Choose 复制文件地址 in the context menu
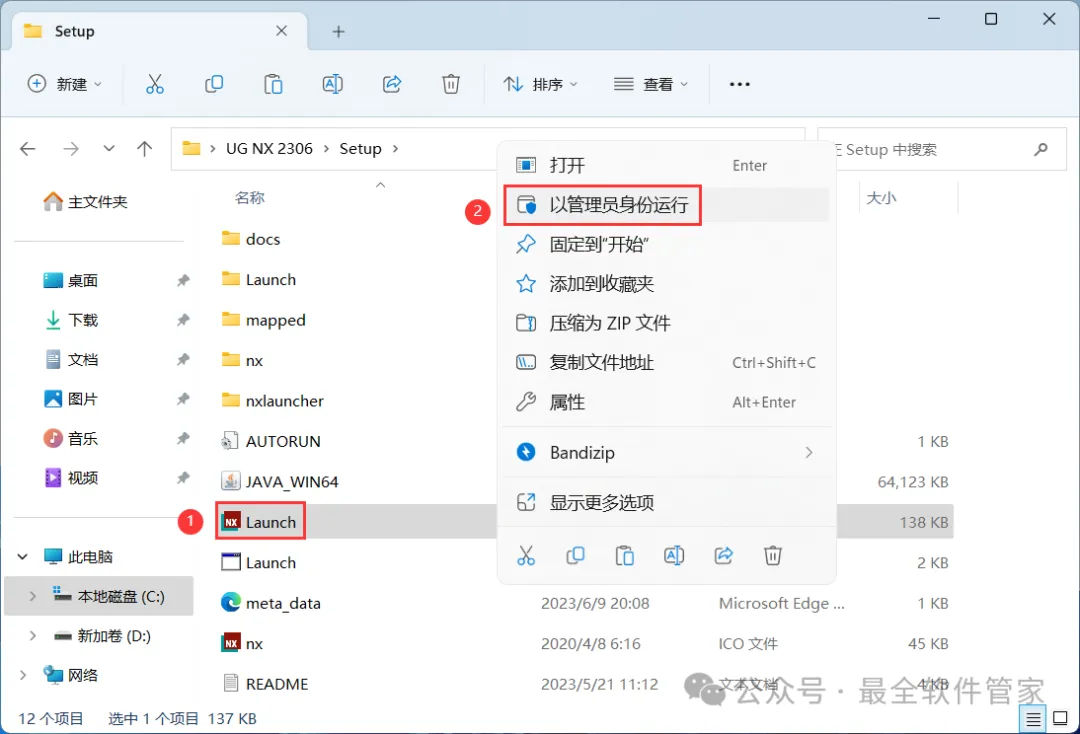This screenshot has height=734, width=1080. click(665, 362)
